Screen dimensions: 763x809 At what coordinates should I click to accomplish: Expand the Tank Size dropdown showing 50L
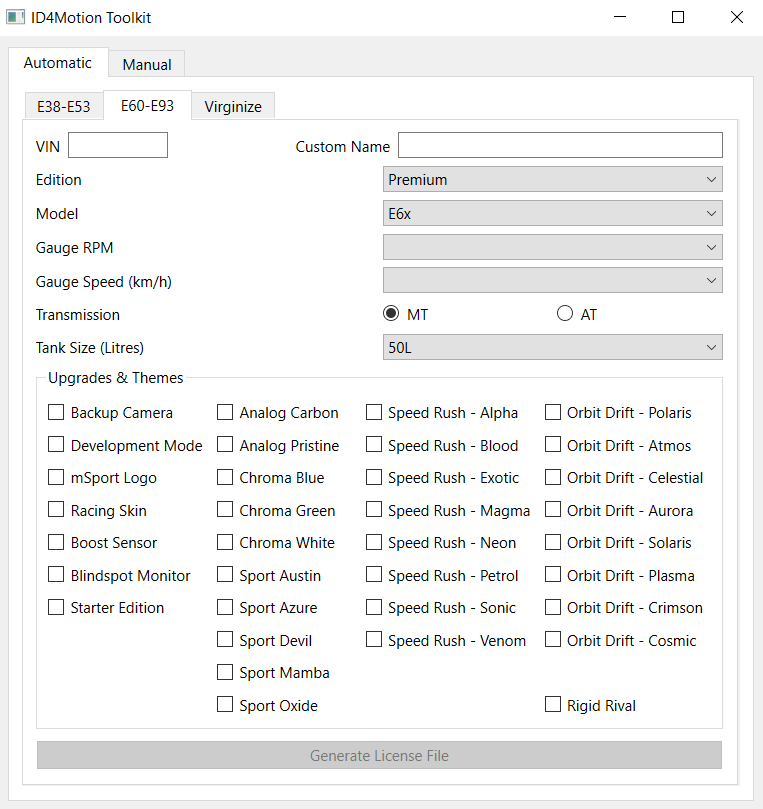[553, 347]
